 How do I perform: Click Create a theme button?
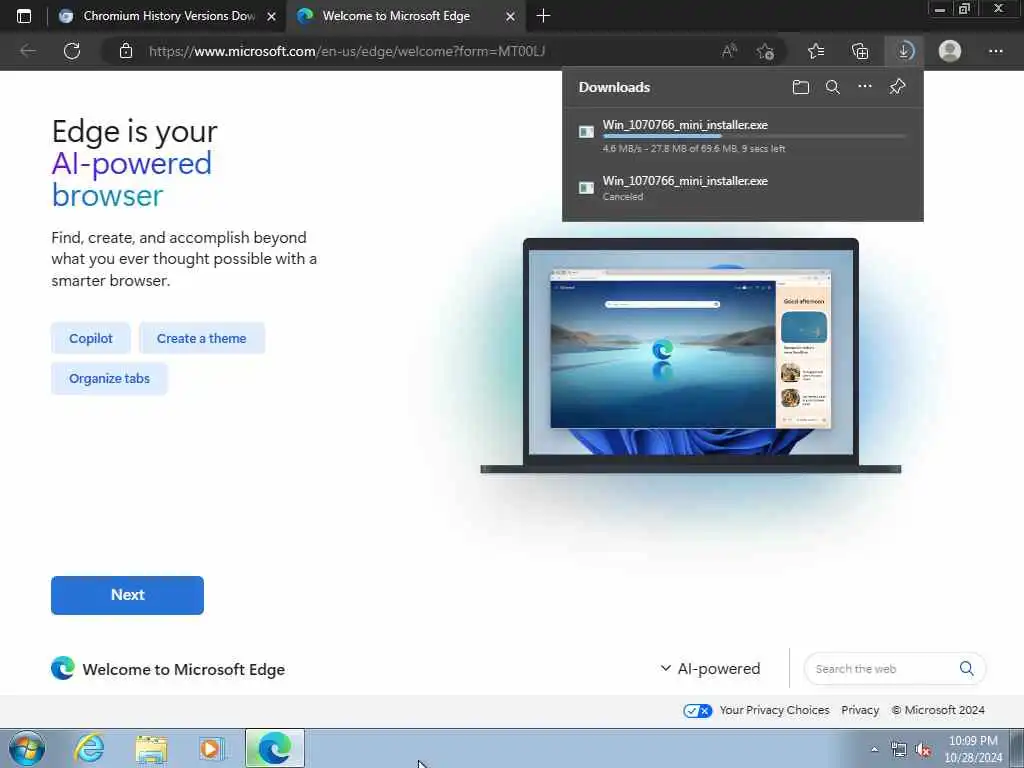click(201, 338)
